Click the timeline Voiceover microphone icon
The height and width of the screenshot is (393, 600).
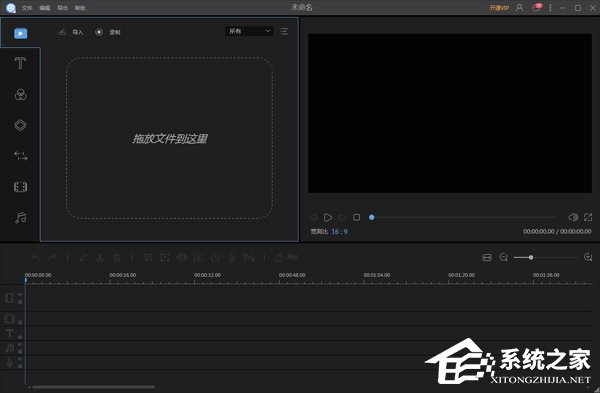click(x=232, y=258)
